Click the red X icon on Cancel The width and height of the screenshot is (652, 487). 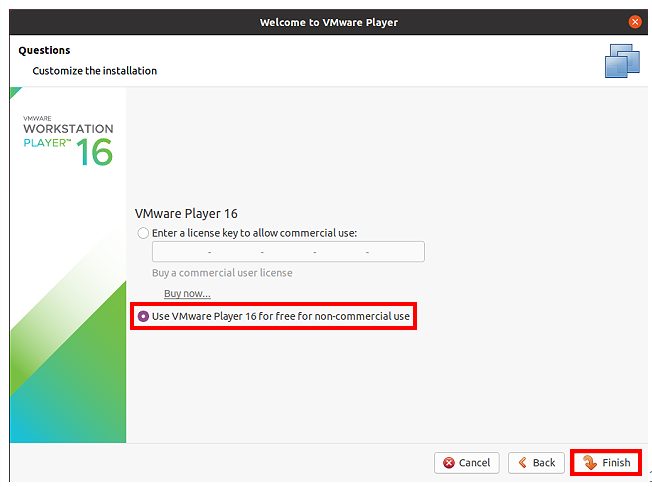click(449, 462)
